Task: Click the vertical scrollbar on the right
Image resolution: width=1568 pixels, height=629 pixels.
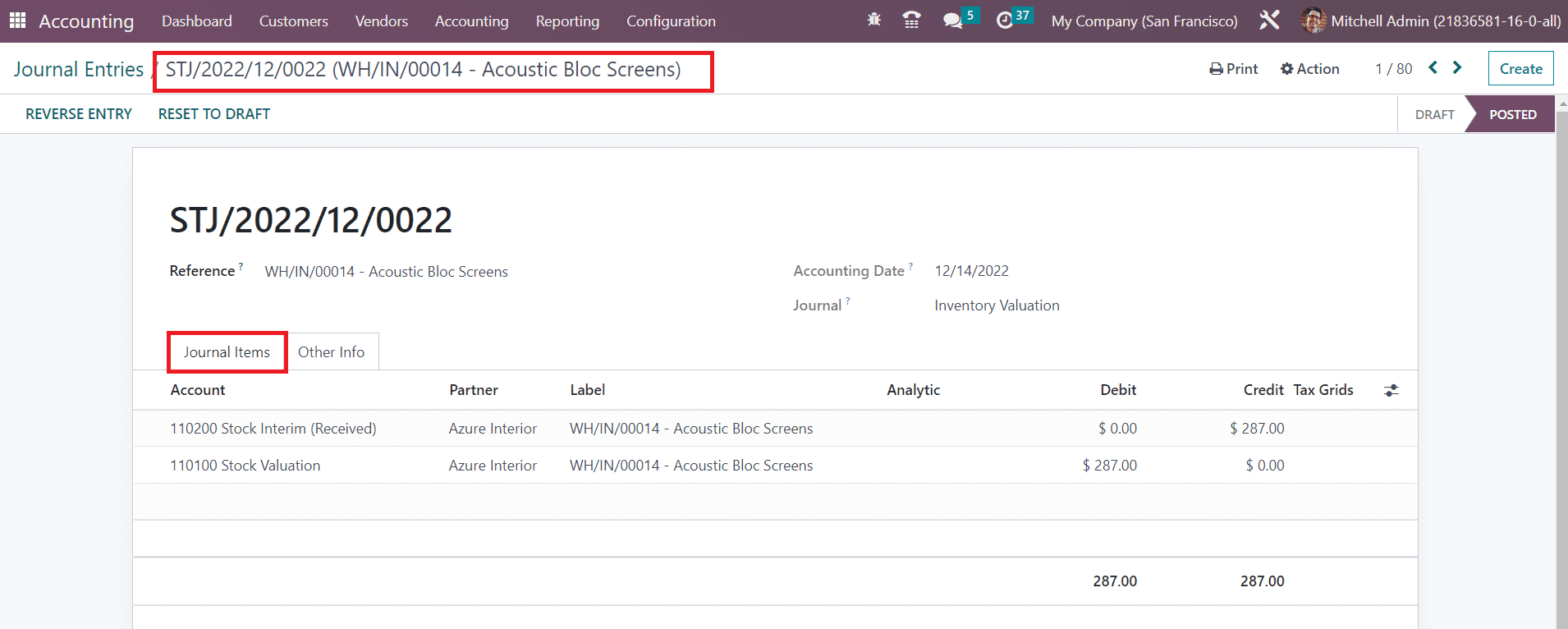Action: [x=1561, y=370]
